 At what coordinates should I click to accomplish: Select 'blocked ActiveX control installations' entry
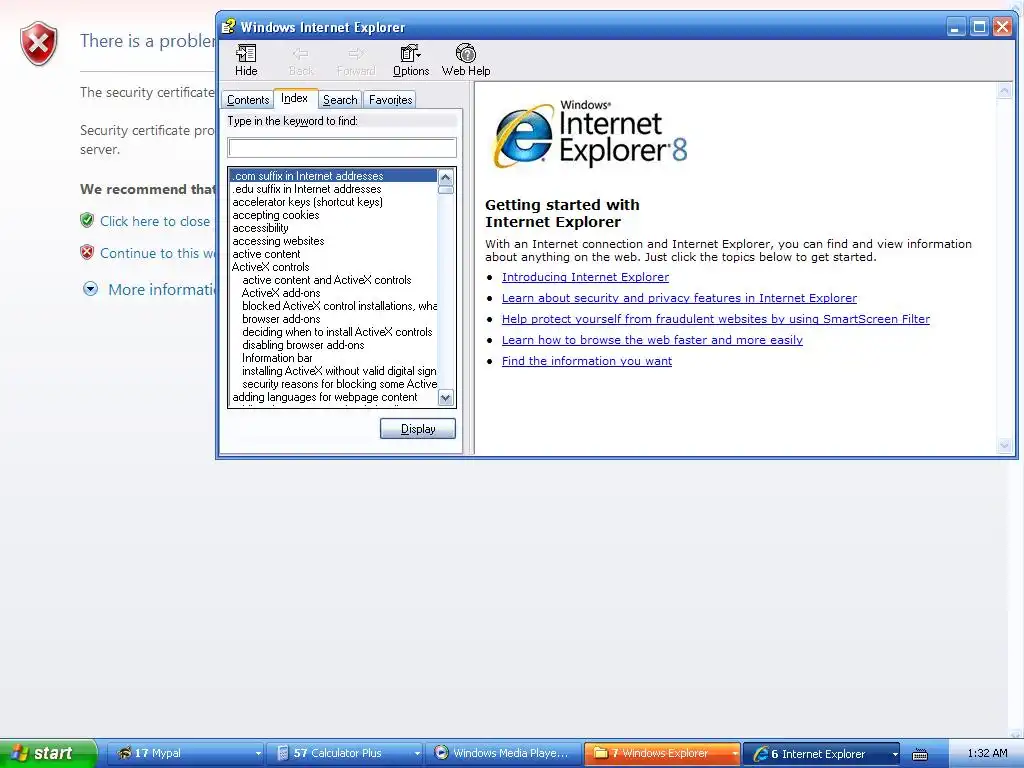point(334,306)
